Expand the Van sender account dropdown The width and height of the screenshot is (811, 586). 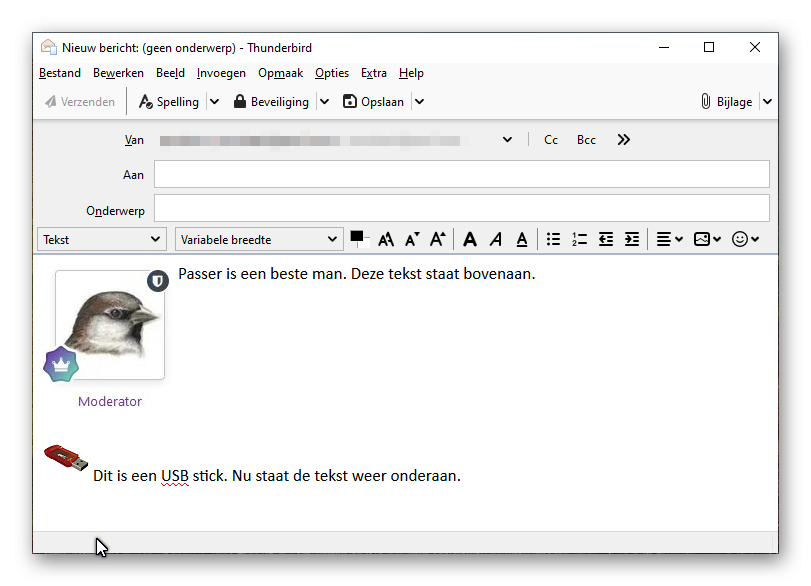[x=507, y=140]
